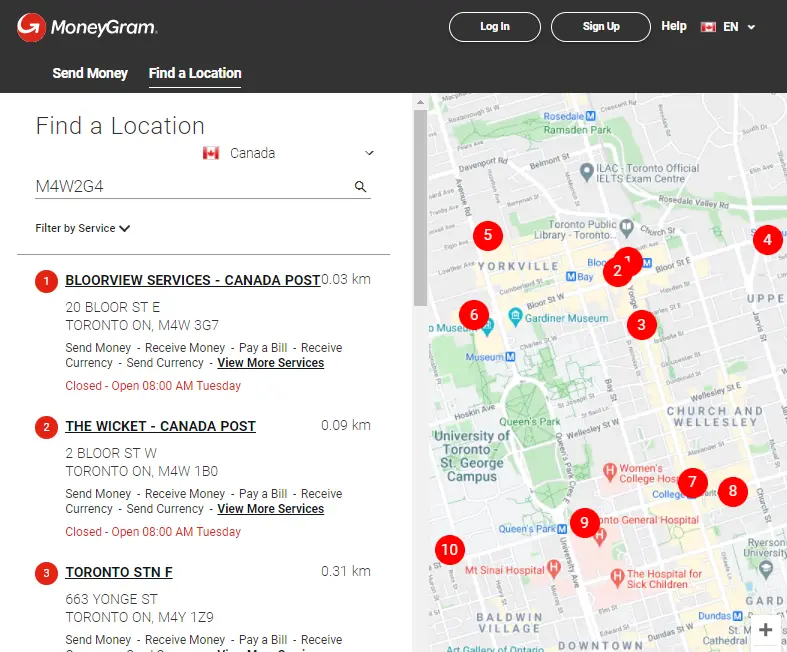Image resolution: width=787 pixels, height=652 pixels.
Task: Open the EN language selector
Action: (x=729, y=27)
